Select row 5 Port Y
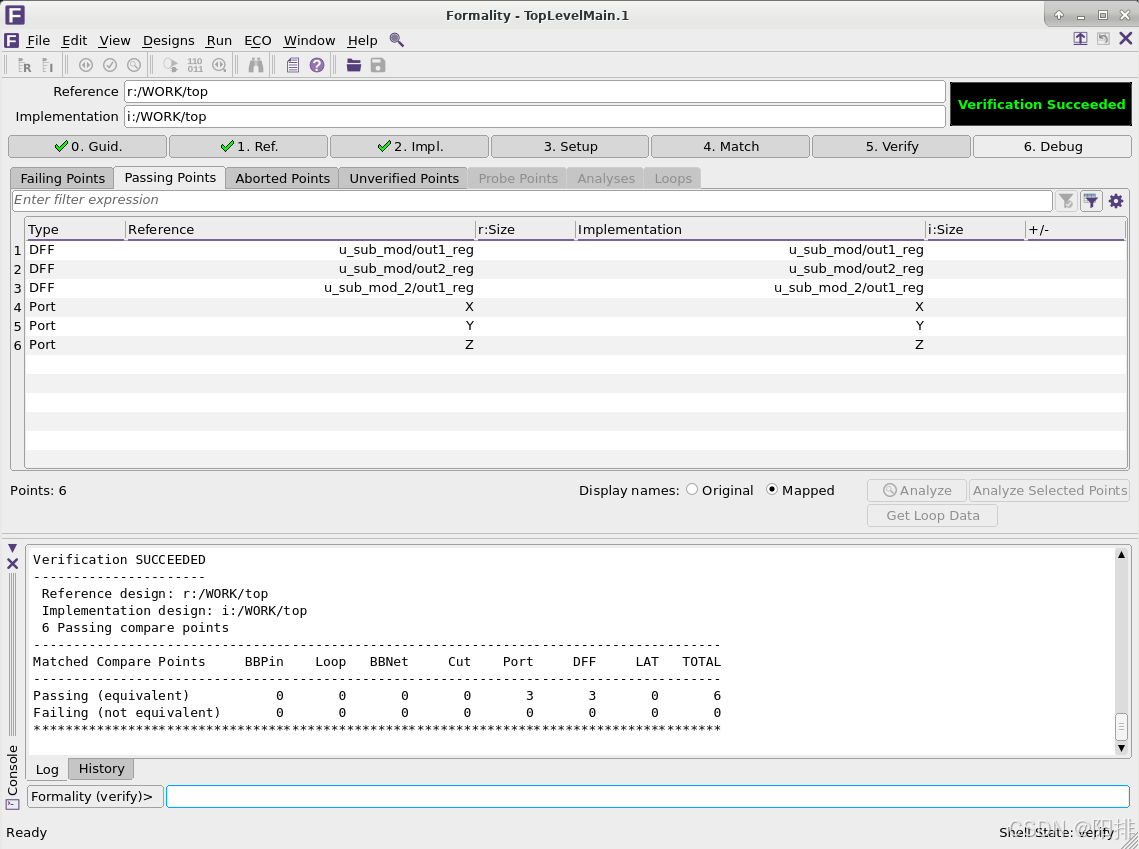The width and height of the screenshot is (1139, 849). pyautogui.click(x=575, y=325)
